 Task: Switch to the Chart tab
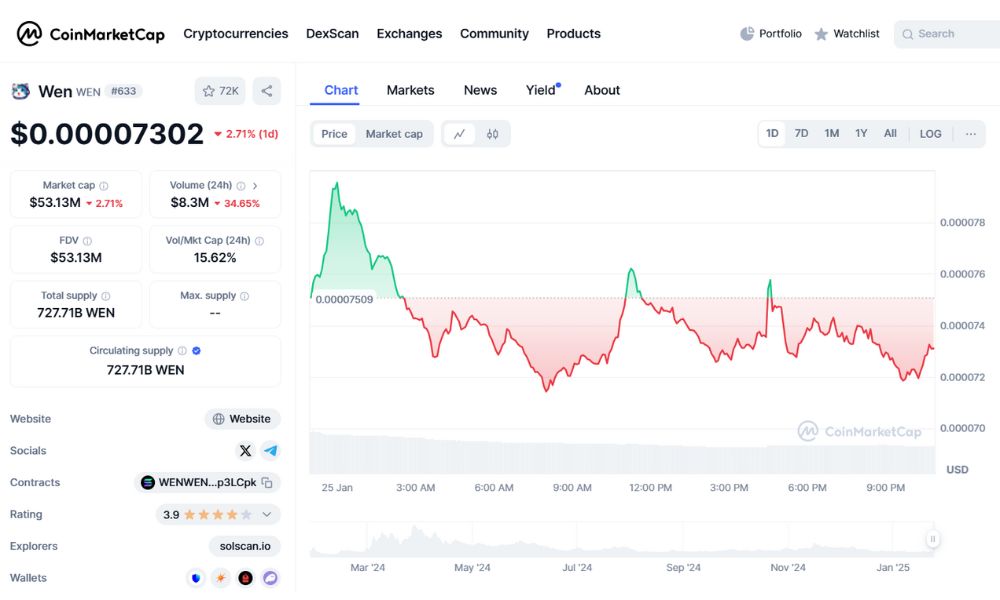341,91
